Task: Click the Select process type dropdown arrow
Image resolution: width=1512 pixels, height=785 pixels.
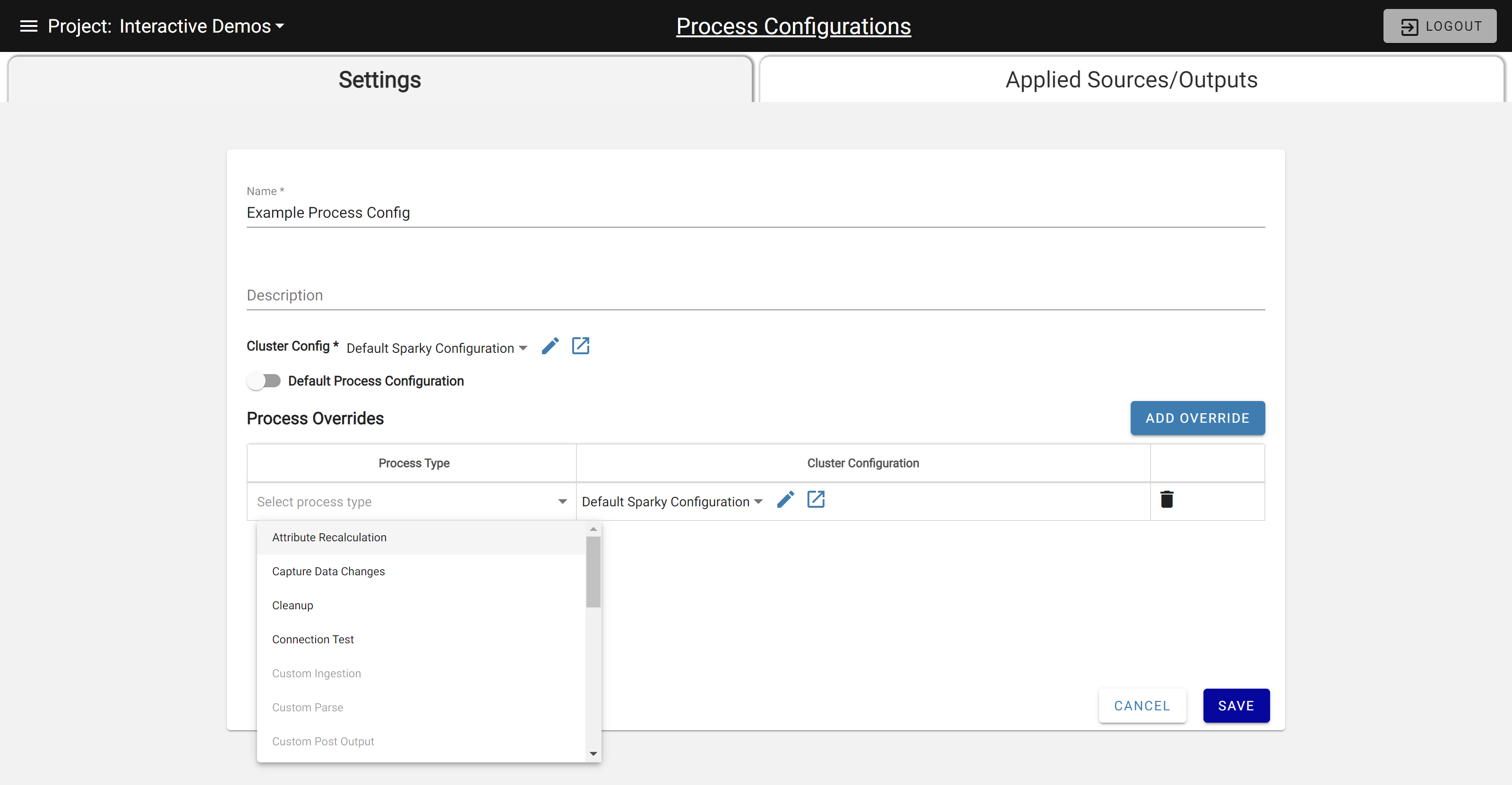Action: (x=562, y=502)
